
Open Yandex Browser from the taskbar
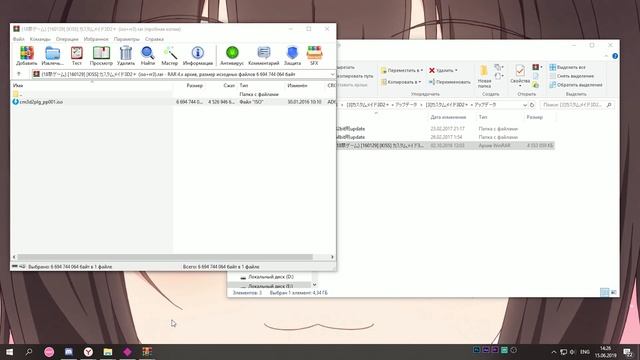point(88,351)
